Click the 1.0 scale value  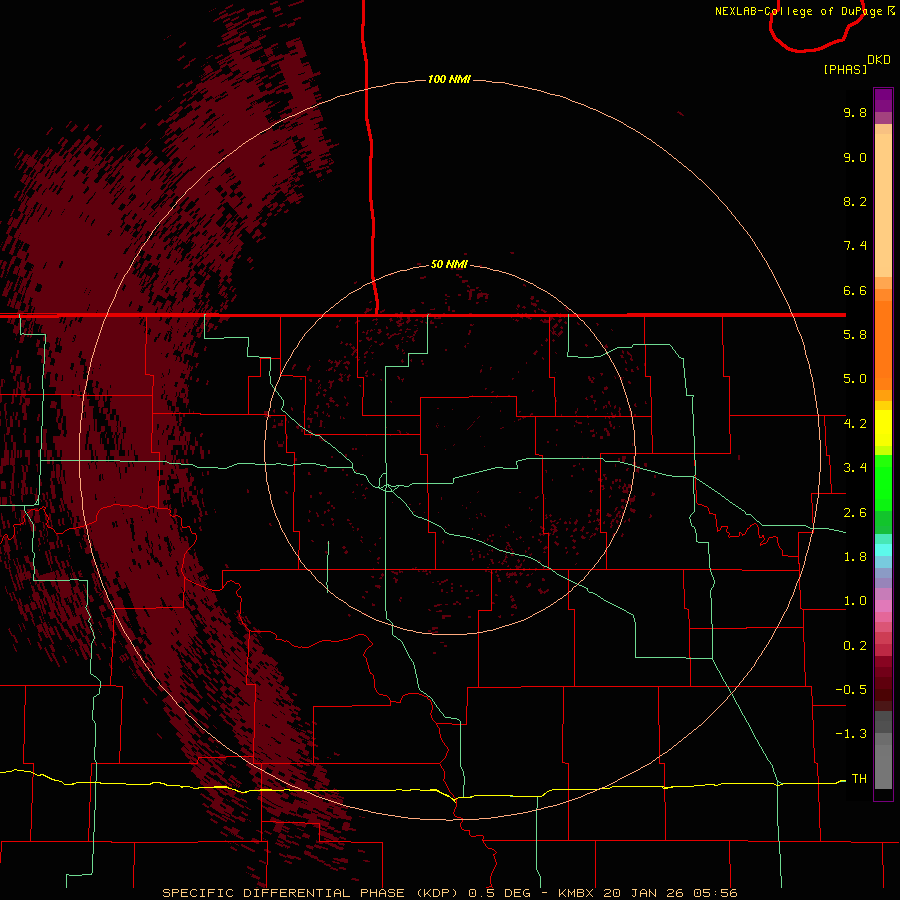coord(855,601)
